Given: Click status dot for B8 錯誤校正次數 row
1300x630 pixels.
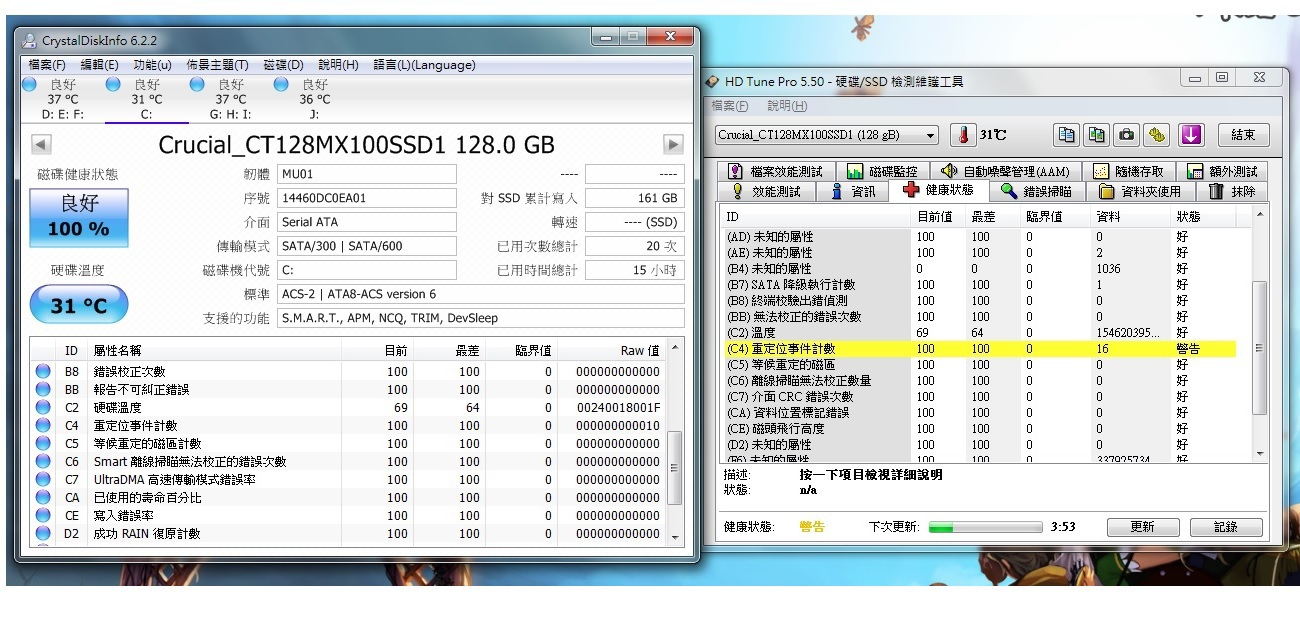Looking at the screenshot, I should pos(43,372).
